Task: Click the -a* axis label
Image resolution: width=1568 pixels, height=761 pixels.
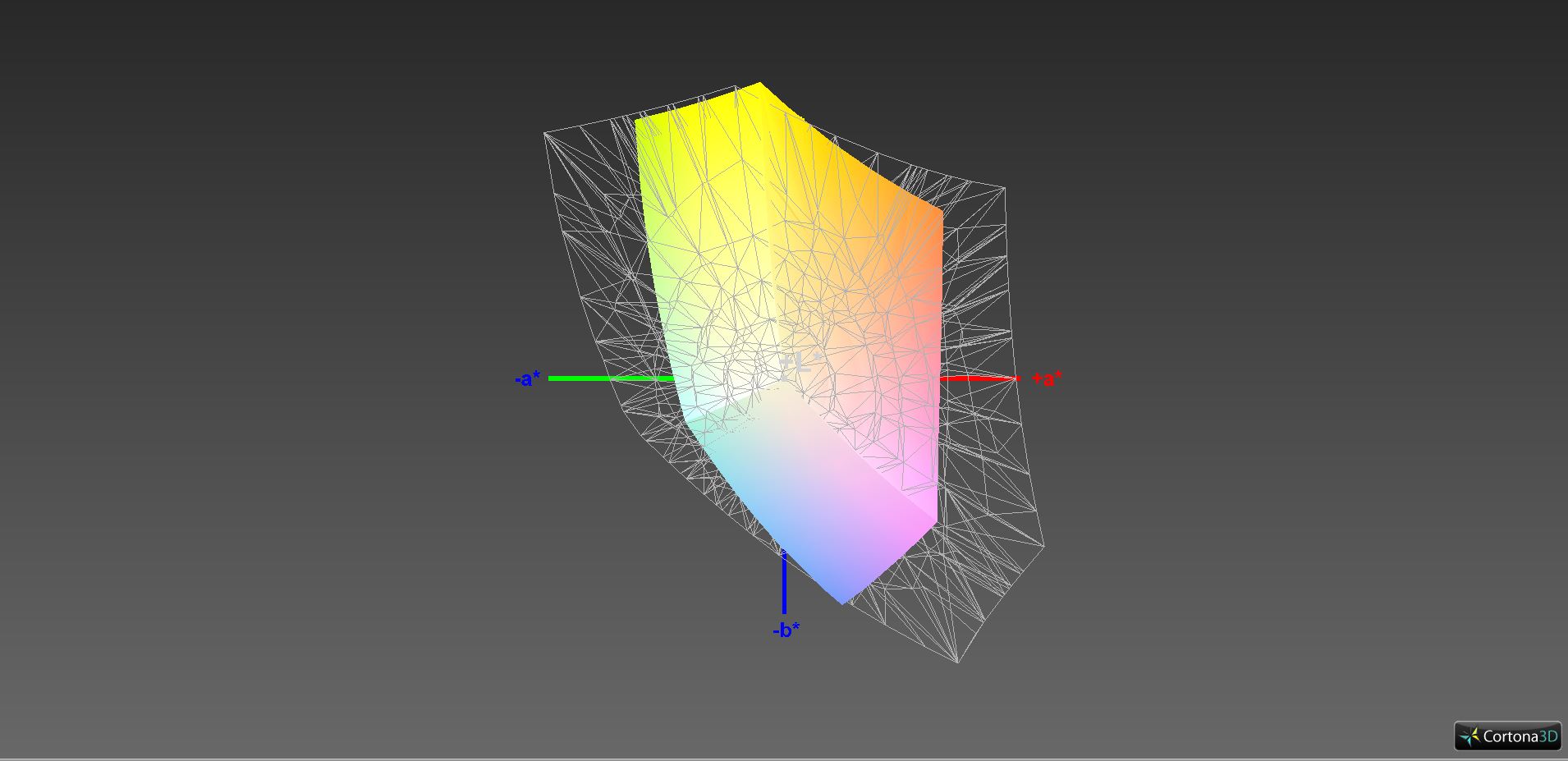Action: click(528, 378)
